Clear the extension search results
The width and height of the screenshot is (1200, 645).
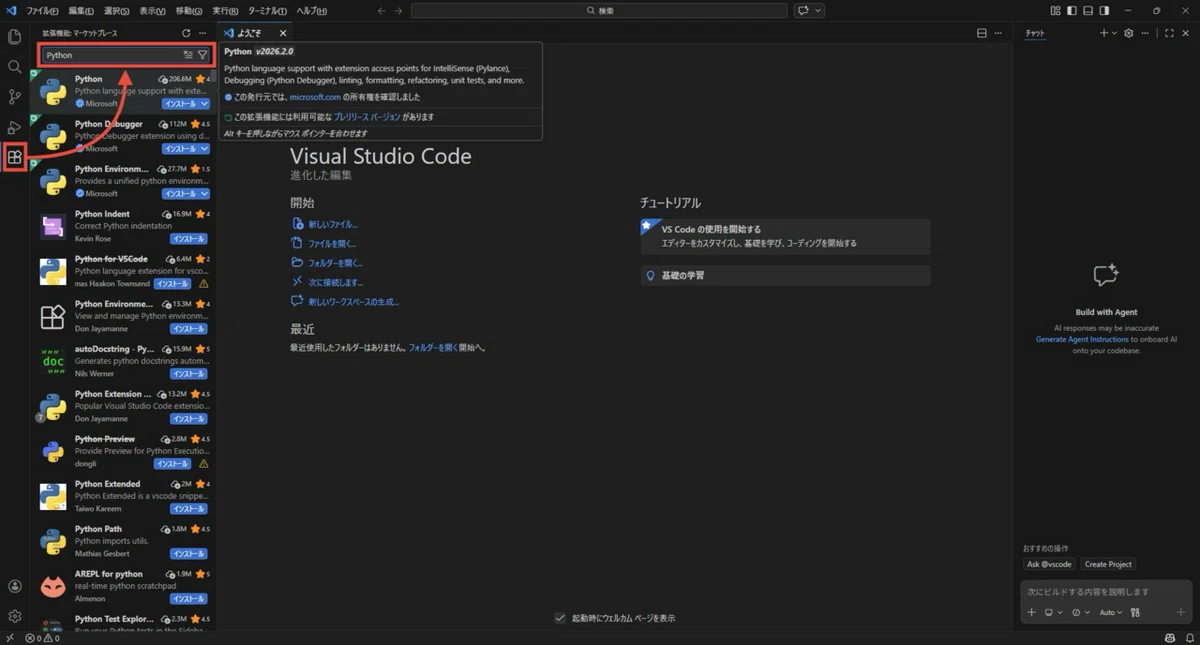click(188, 55)
